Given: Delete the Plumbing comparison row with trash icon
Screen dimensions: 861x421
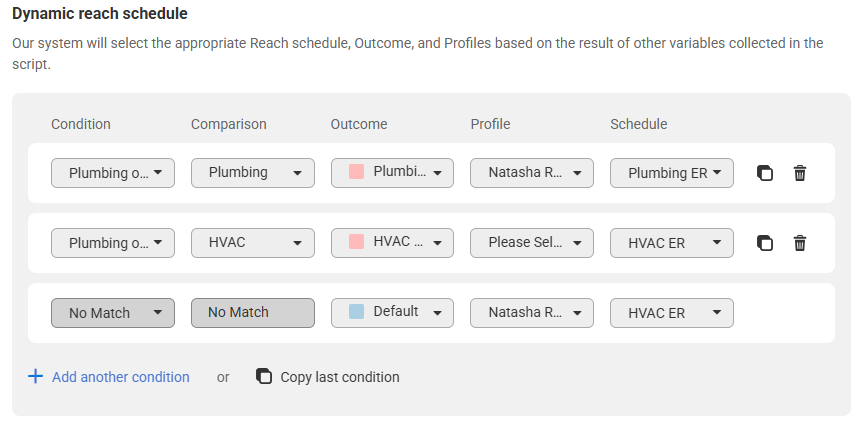Looking at the screenshot, I should (800, 173).
